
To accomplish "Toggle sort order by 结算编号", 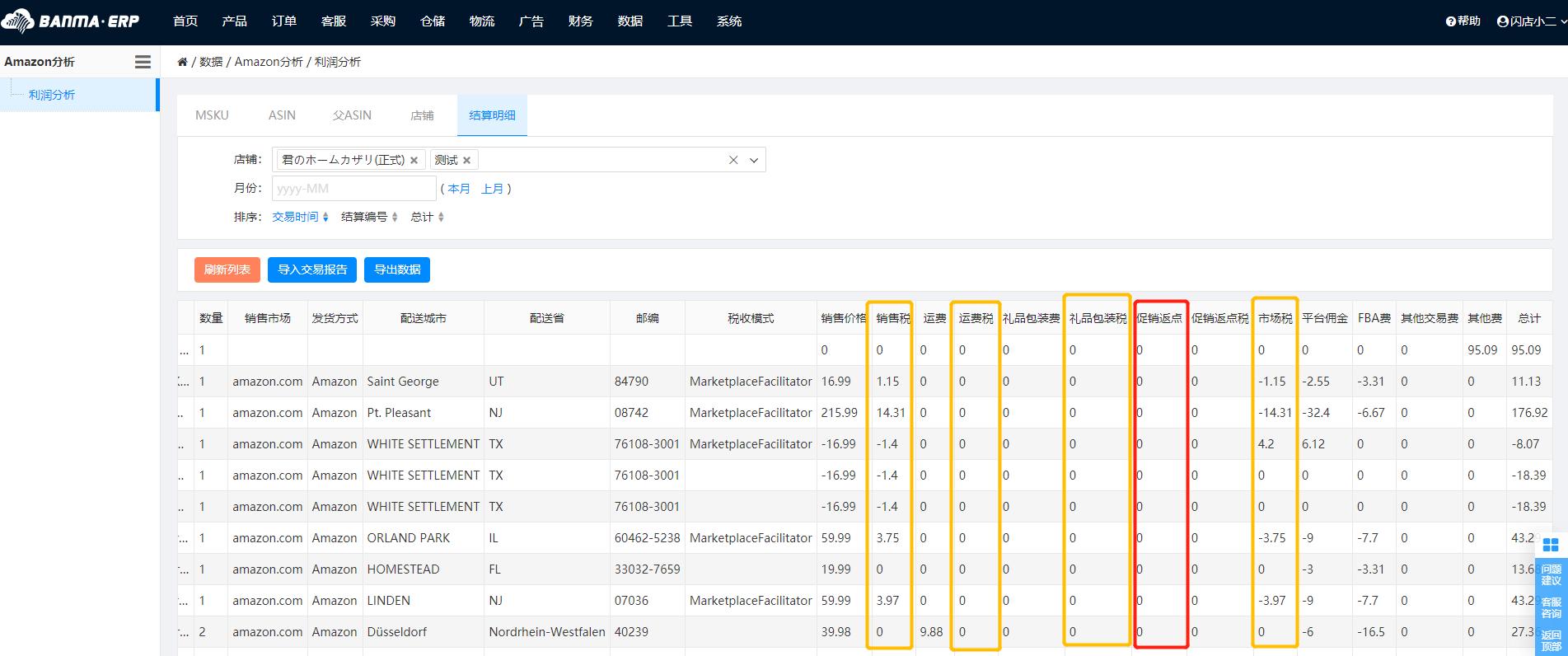I will (x=395, y=217).
